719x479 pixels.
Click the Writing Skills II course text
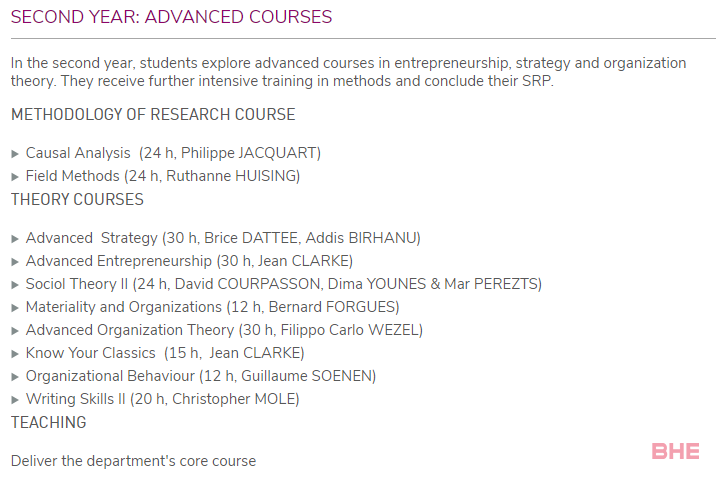pos(162,399)
